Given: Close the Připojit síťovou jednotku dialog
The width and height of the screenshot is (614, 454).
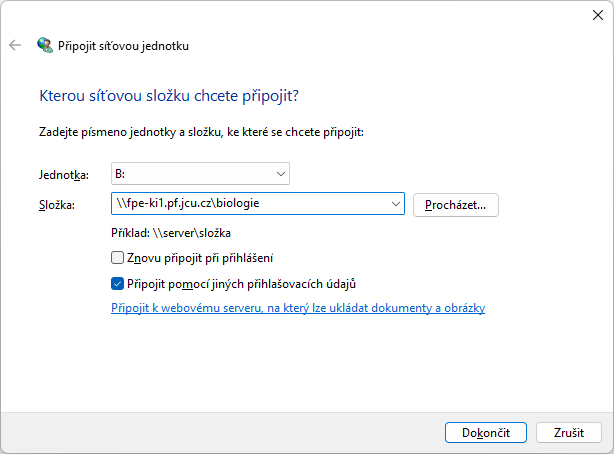Looking at the screenshot, I should click(598, 15).
